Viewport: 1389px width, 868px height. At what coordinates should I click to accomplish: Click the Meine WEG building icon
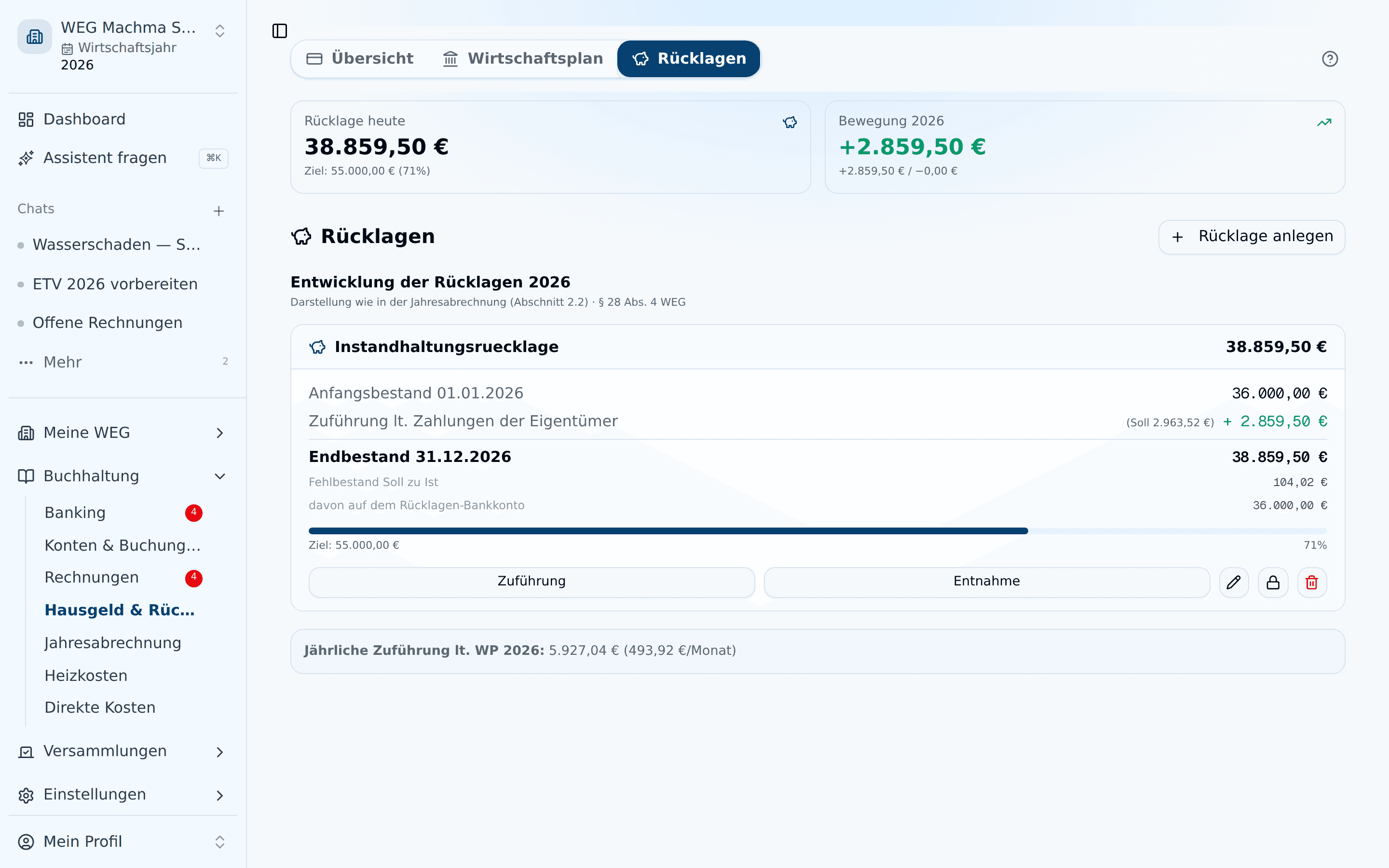(x=26, y=433)
